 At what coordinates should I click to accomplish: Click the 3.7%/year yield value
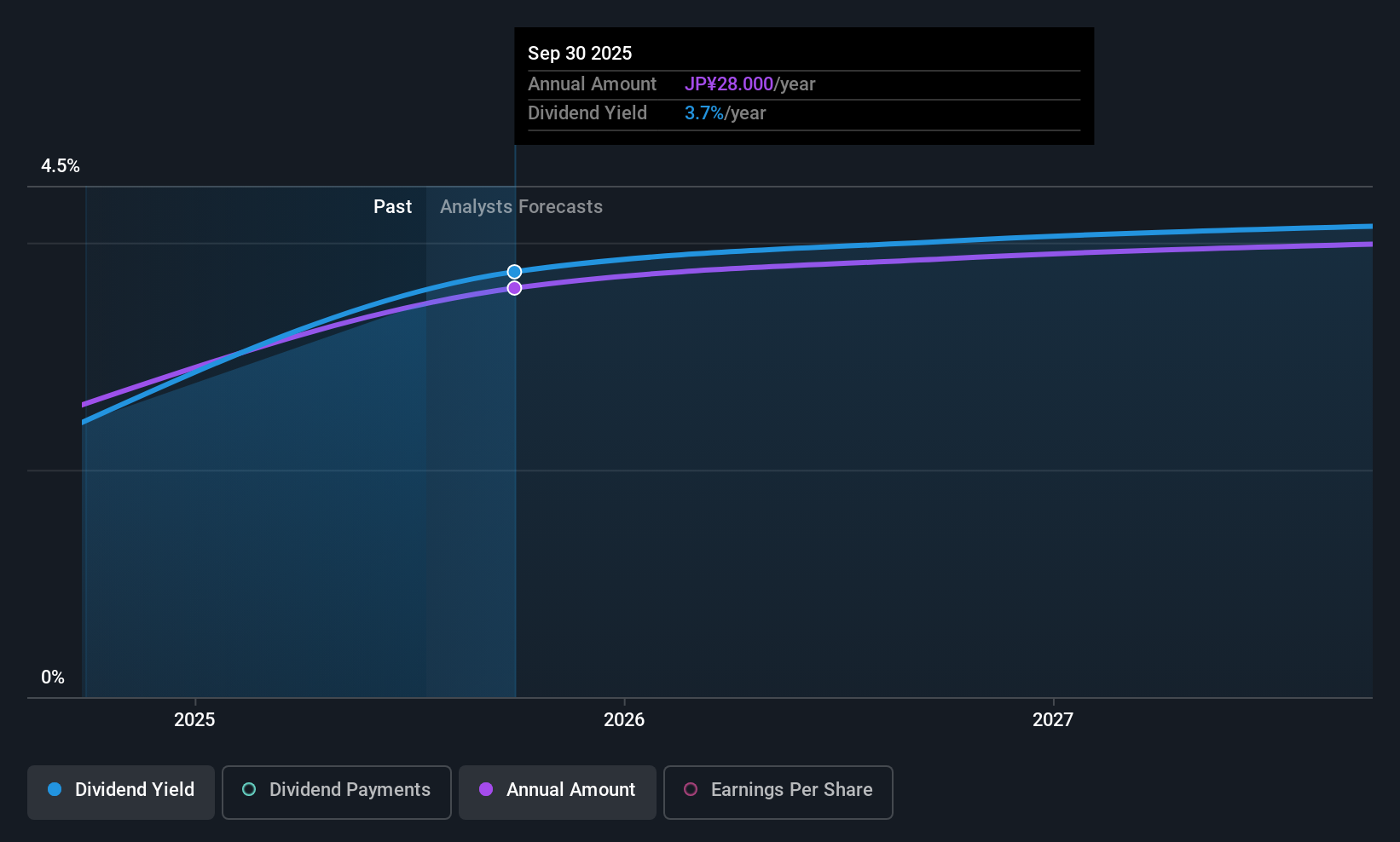[726, 113]
